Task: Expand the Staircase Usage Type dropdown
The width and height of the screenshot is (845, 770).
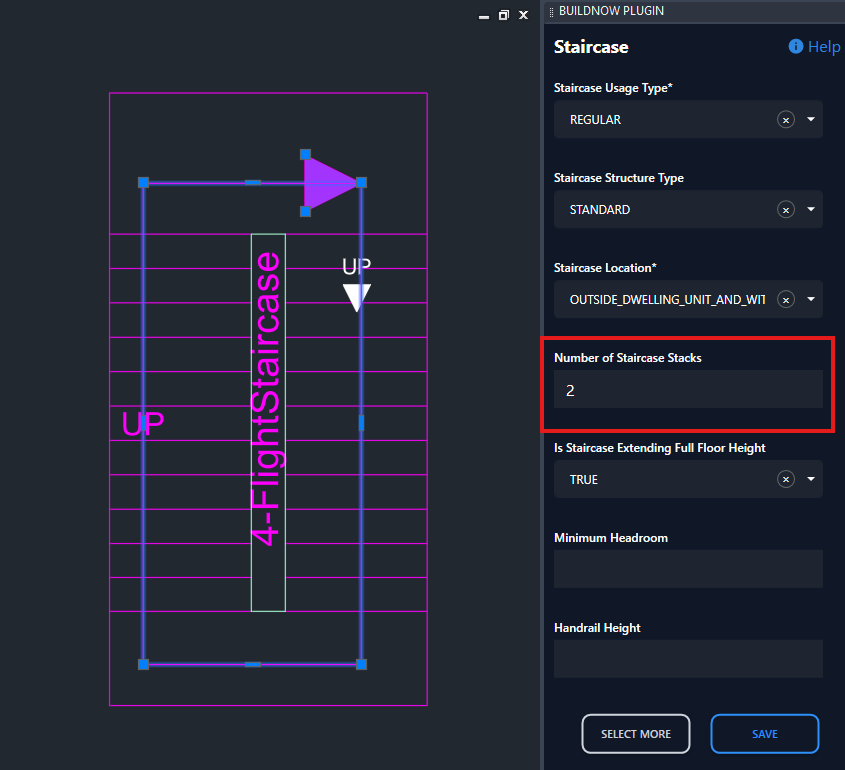Action: point(810,120)
